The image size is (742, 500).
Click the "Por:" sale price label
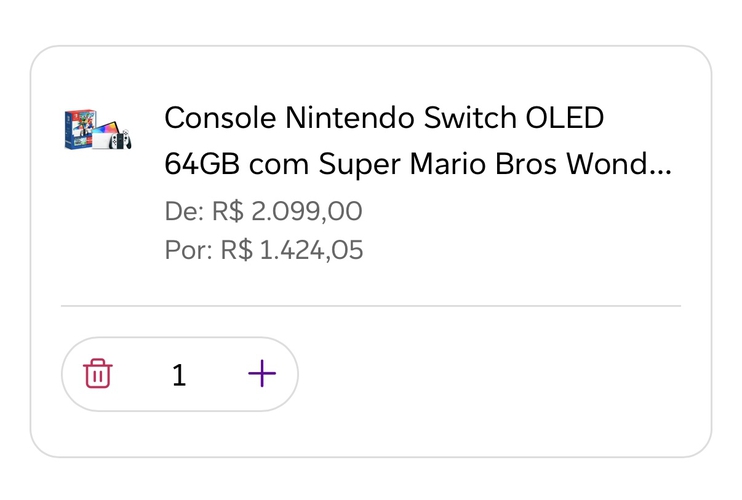point(189,250)
